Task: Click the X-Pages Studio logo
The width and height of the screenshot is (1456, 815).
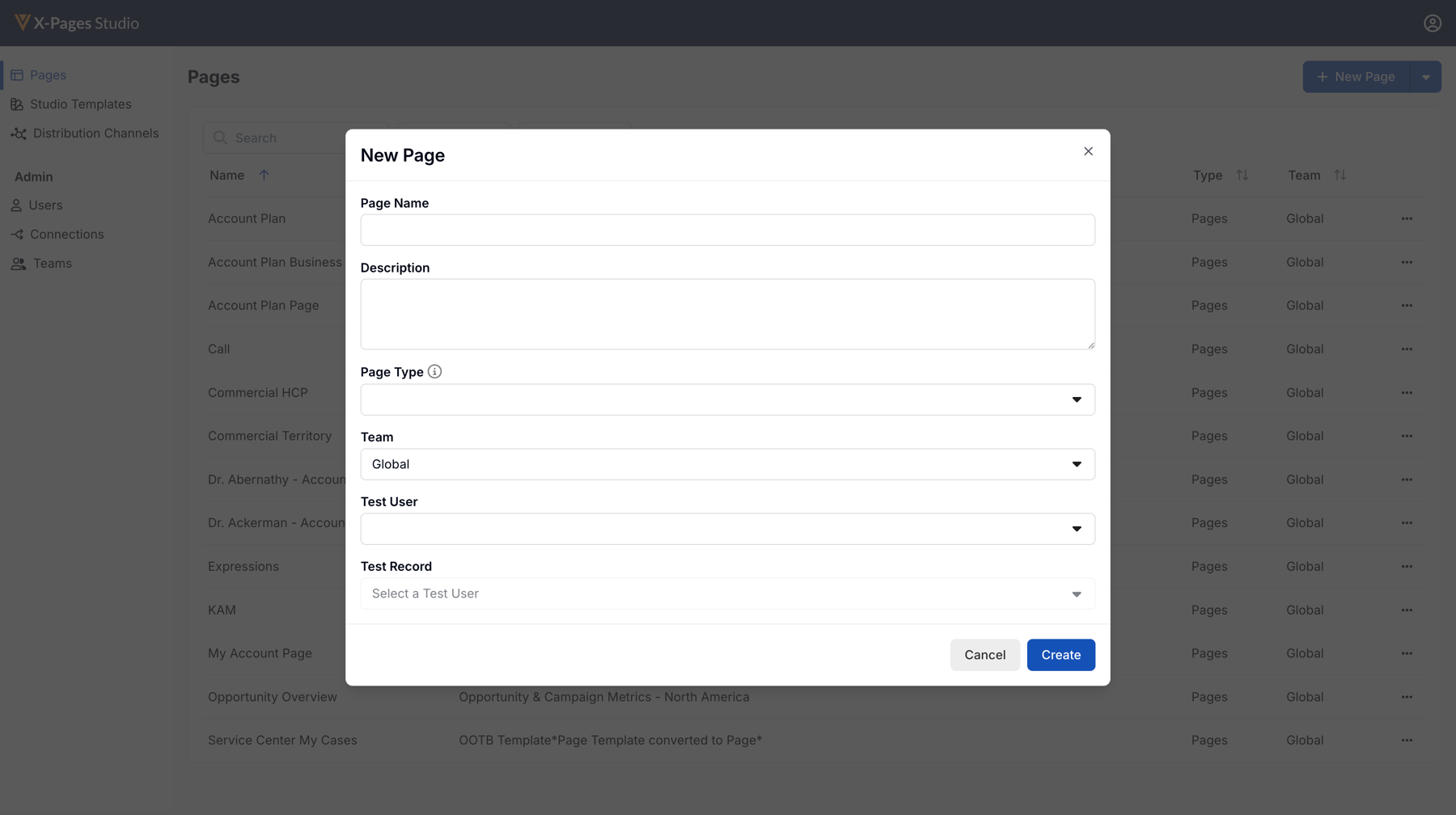Action: click(77, 23)
